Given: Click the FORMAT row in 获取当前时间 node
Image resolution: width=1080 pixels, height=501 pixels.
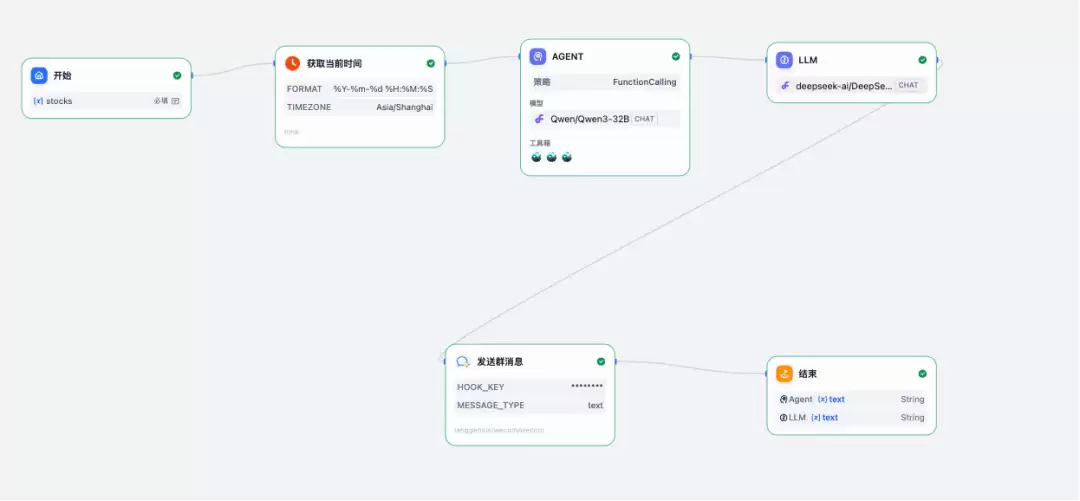Looking at the screenshot, I should 360,89.
